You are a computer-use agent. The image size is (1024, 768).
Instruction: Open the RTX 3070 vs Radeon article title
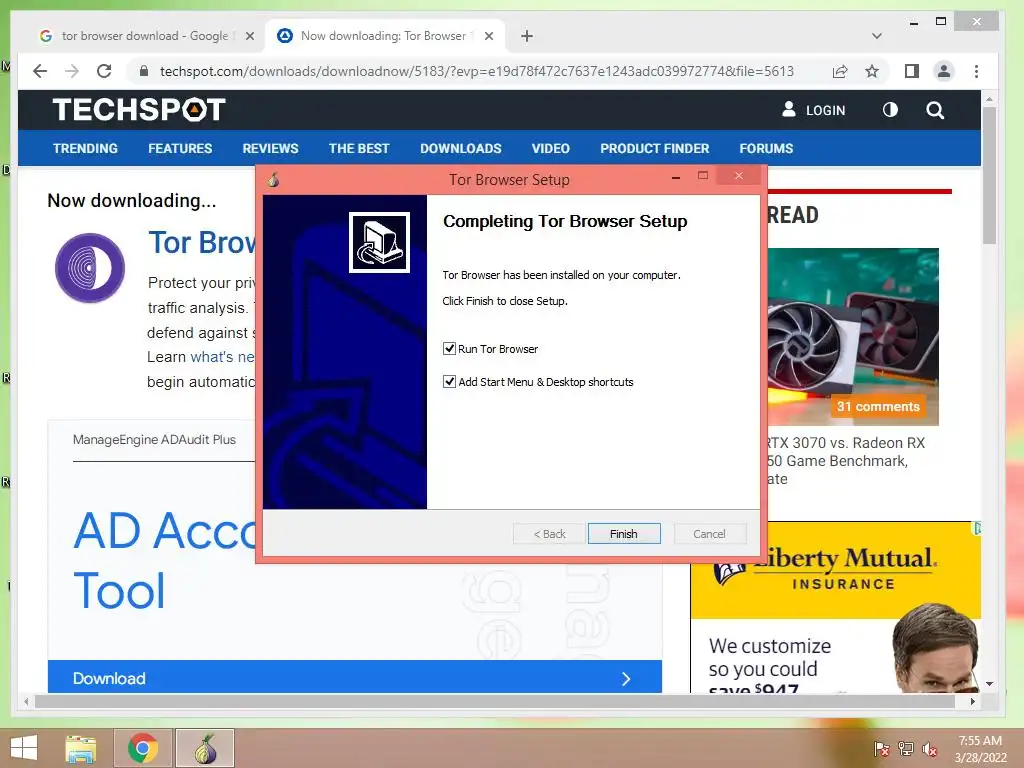click(x=845, y=460)
